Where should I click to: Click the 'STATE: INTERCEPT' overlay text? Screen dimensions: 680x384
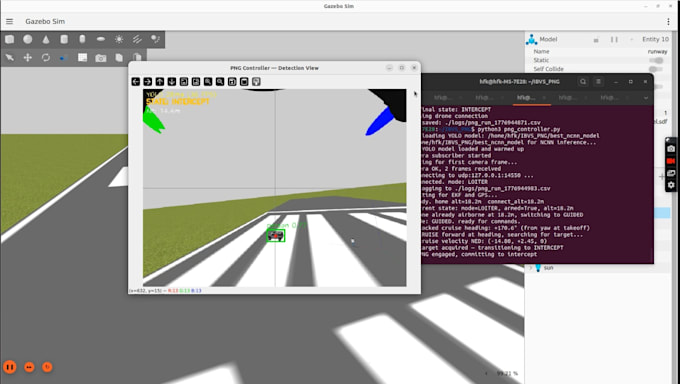pos(178,102)
